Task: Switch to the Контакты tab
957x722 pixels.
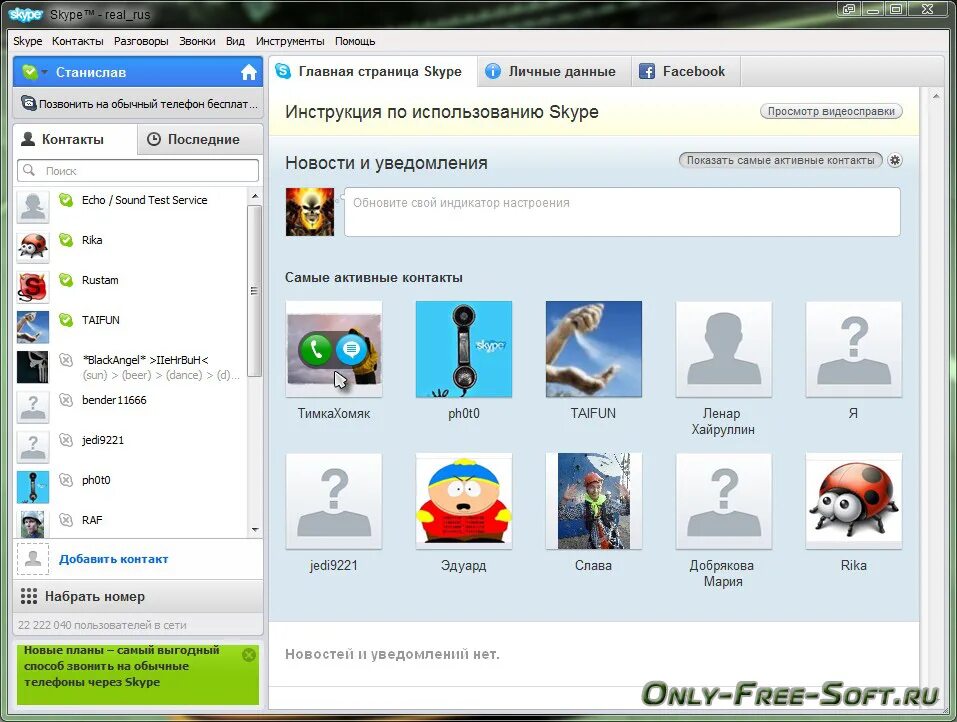Action: pos(74,139)
